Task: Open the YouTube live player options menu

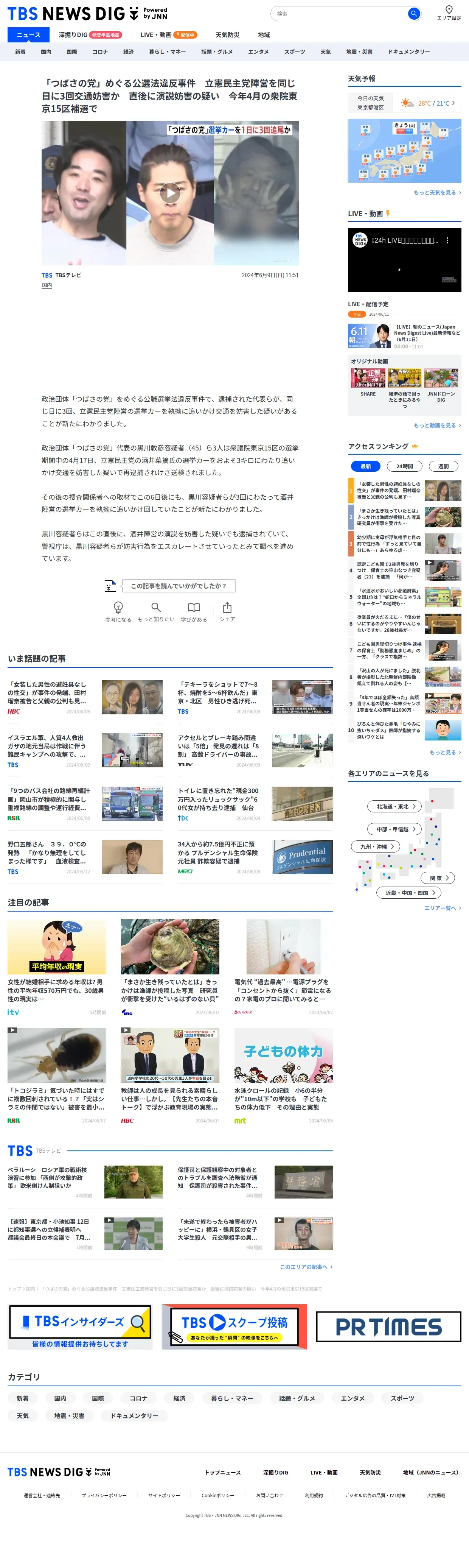Action: tap(447, 240)
